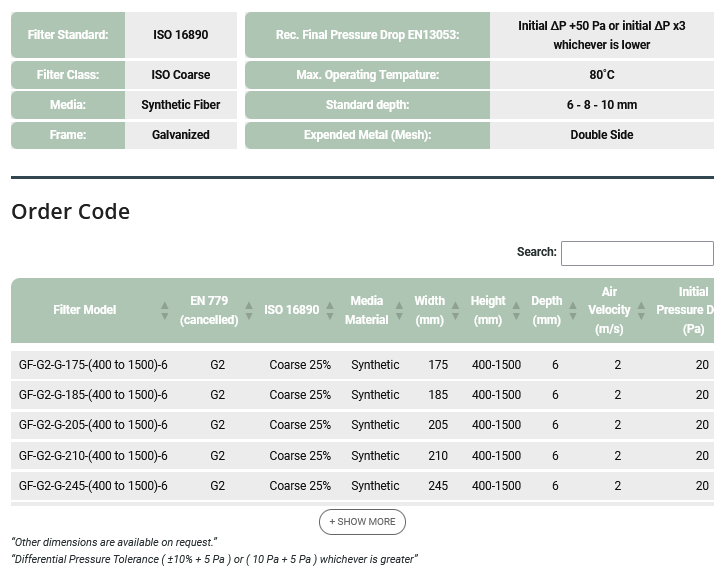
Task: Click the Synthetic Fiber media value
Action: [181, 105]
